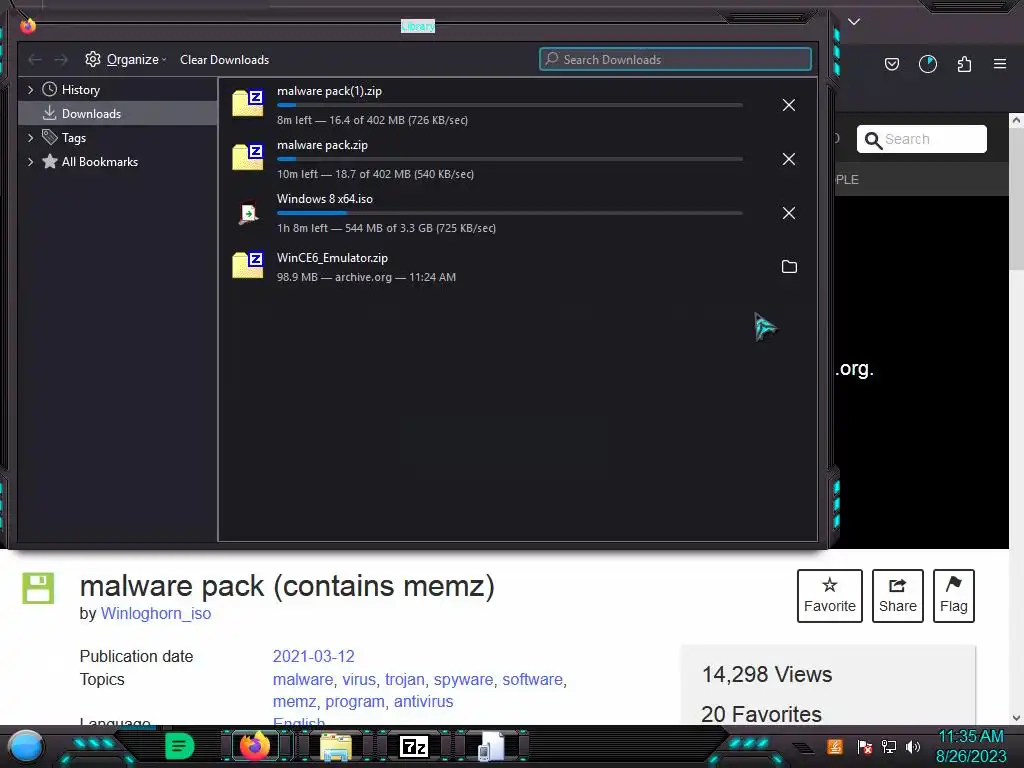The image size is (1024, 768).
Task: Click Clear Downloads
Action: pyautogui.click(x=225, y=59)
